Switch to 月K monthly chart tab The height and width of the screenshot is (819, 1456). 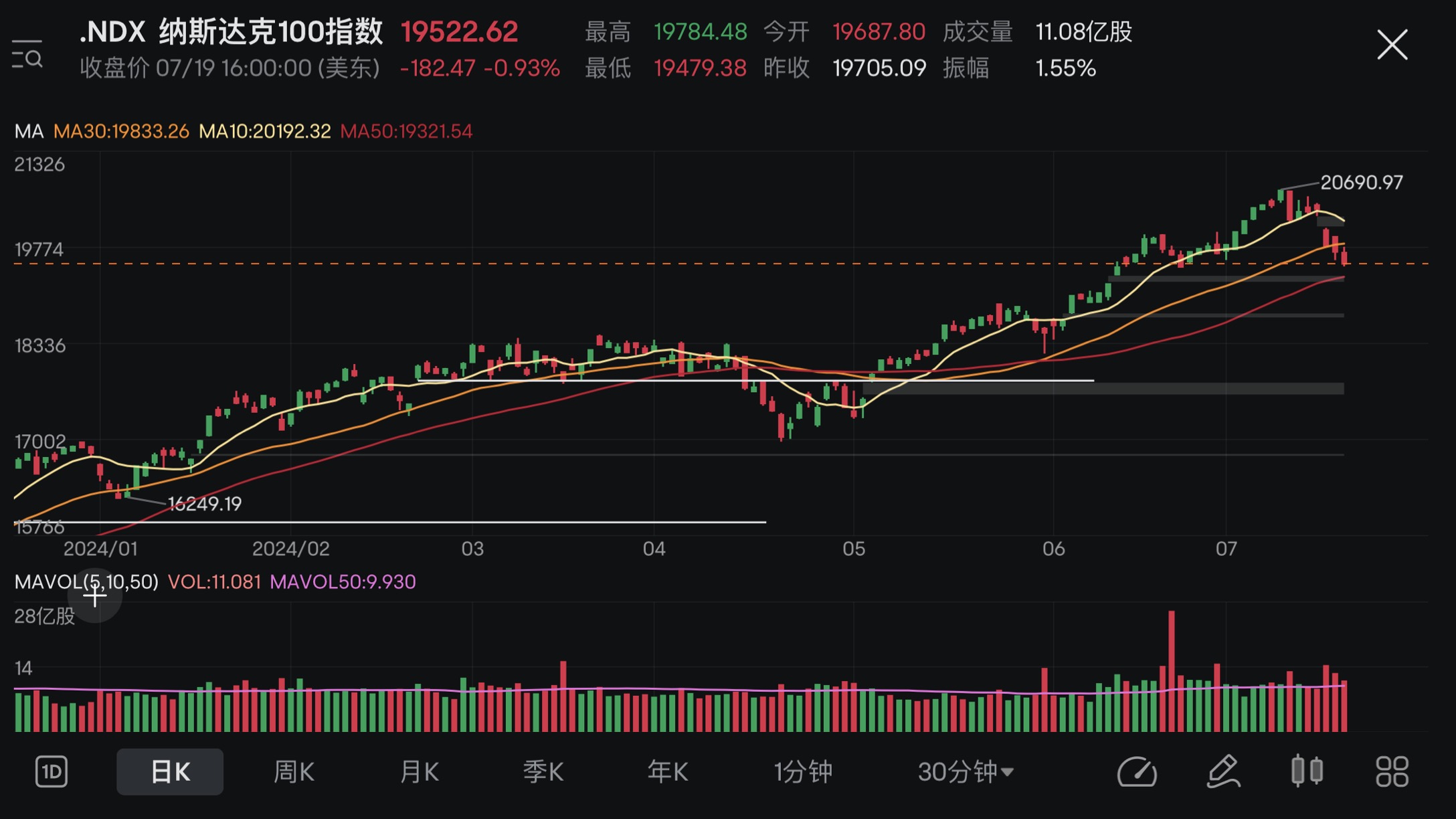pos(419,771)
